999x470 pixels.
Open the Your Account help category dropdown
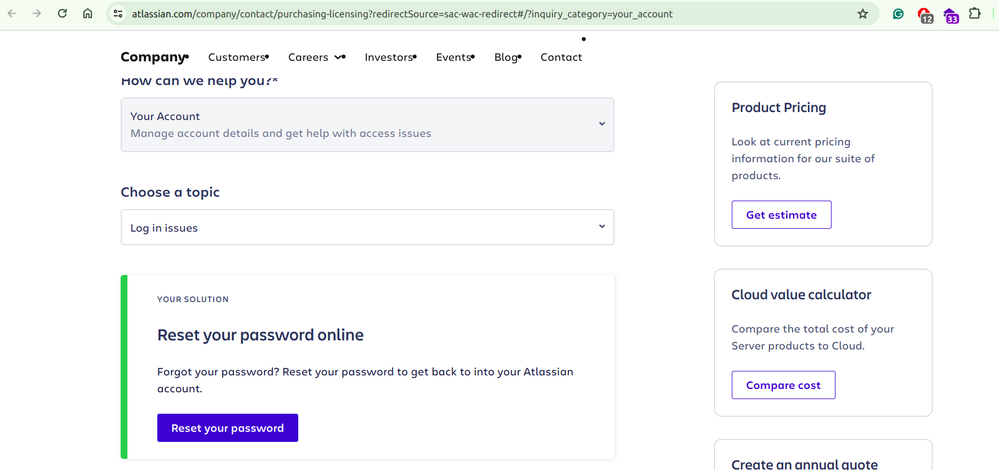coord(368,125)
